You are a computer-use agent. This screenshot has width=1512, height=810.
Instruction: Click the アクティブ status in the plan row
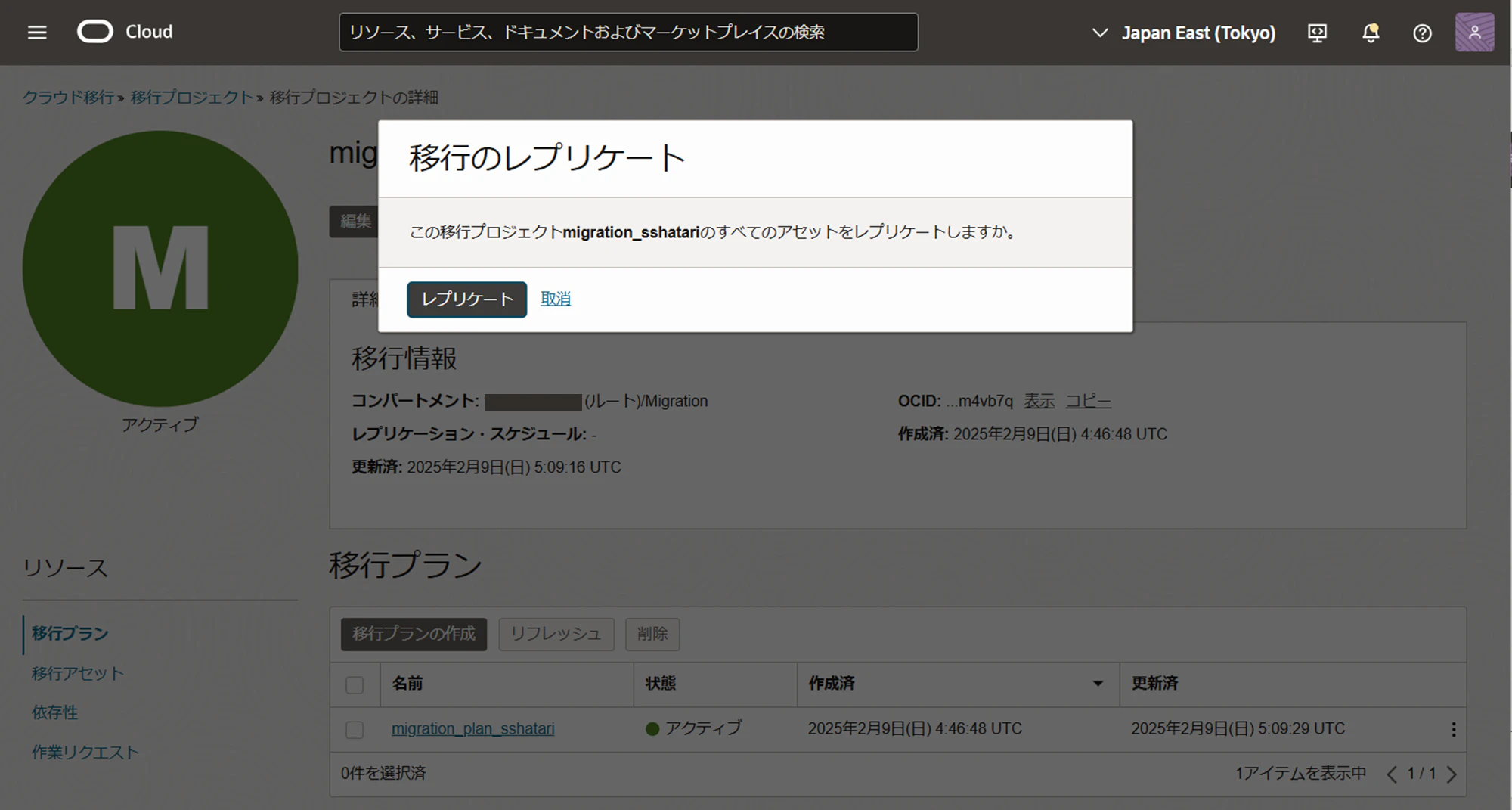point(694,728)
